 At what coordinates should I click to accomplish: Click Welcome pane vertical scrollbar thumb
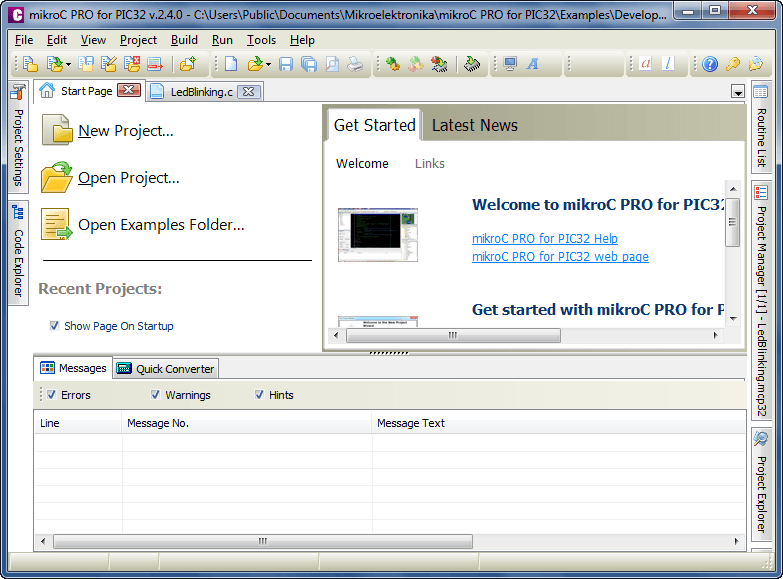click(x=733, y=222)
